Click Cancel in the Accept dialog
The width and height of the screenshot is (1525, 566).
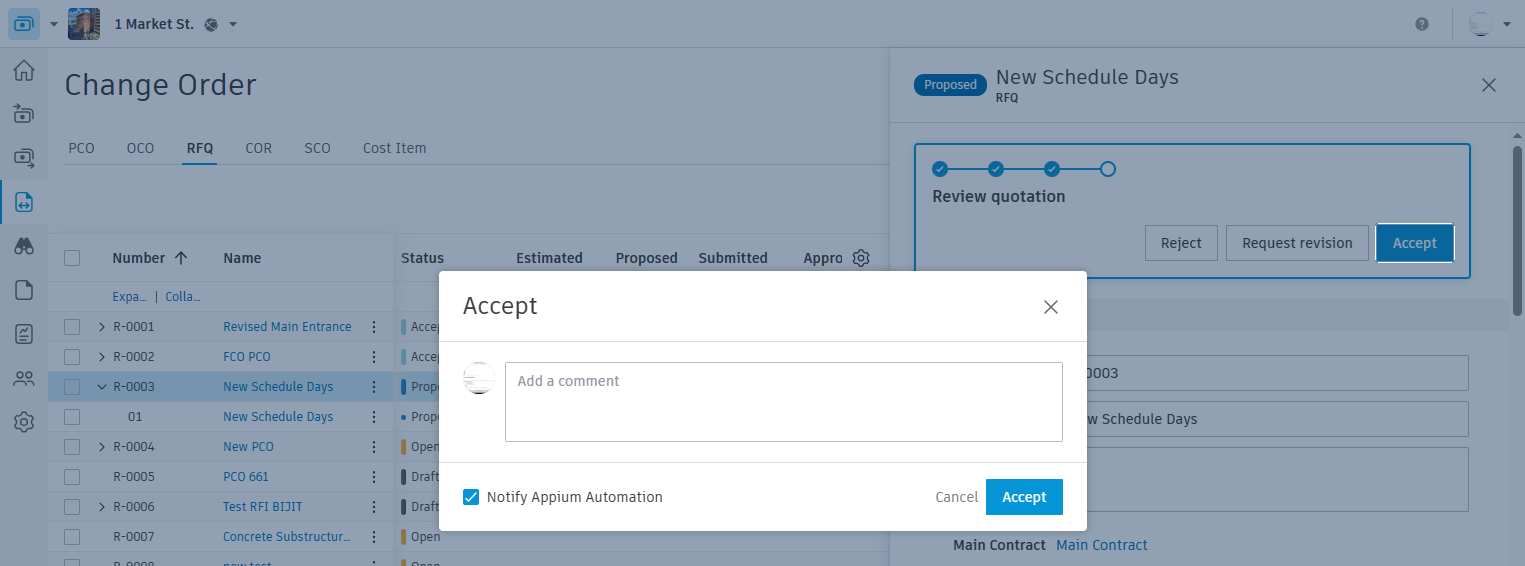coord(957,497)
